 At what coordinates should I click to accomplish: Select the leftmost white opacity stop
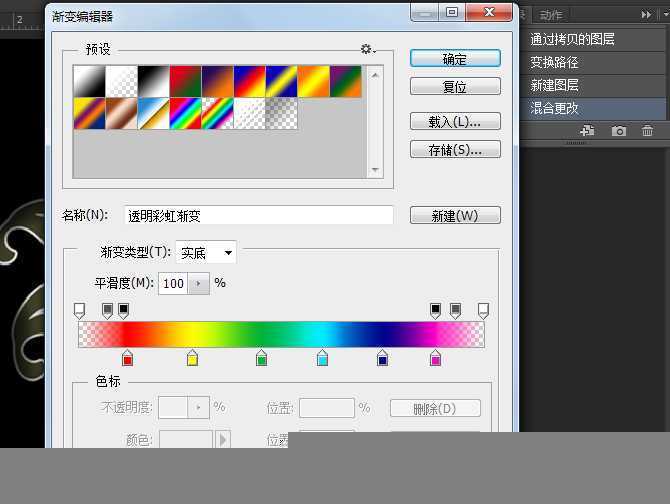79,311
